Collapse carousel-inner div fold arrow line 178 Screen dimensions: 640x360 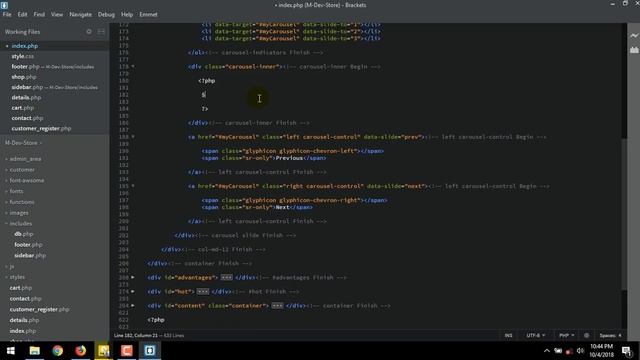click(x=133, y=66)
